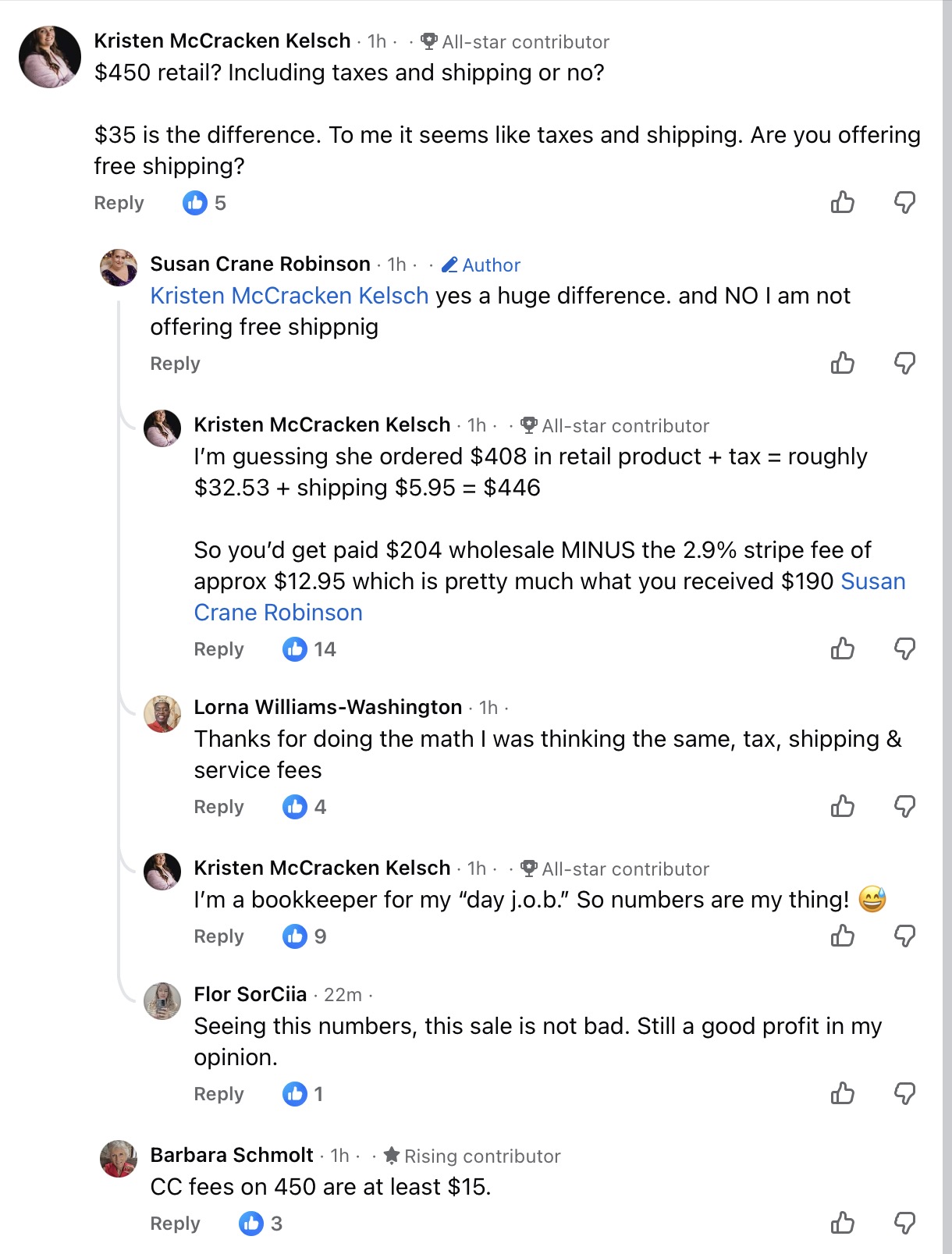The image size is (952, 1254).
Task: Reply to Flor SorCiia's comment
Action: click(x=218, y=1094)
